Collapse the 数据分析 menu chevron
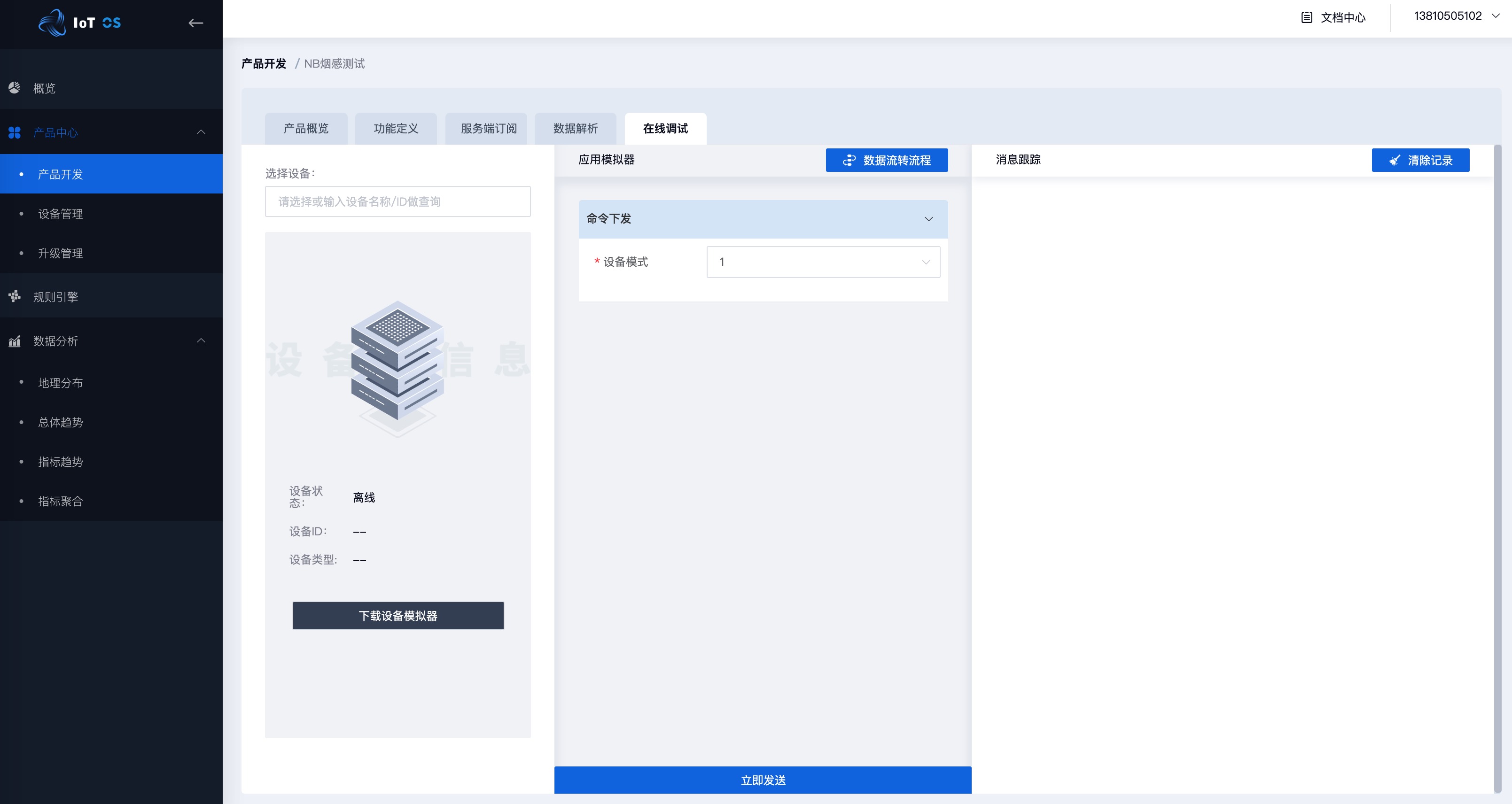This screenshot has width=1512, height=804. 201,340
